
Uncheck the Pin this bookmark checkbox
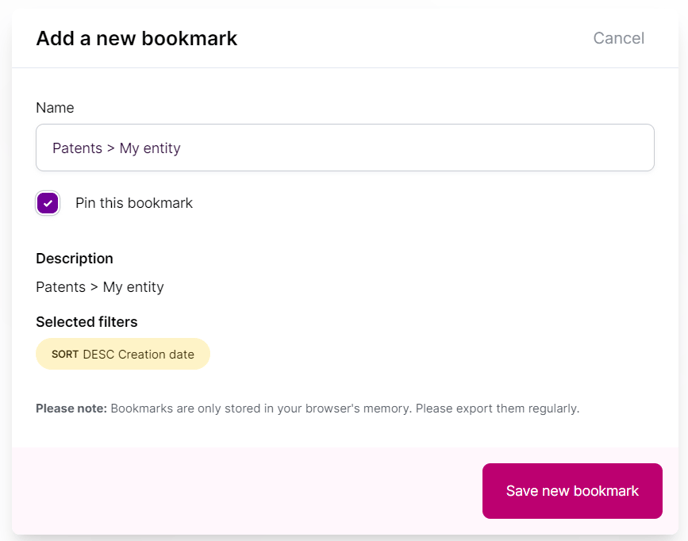coord(48,203)
